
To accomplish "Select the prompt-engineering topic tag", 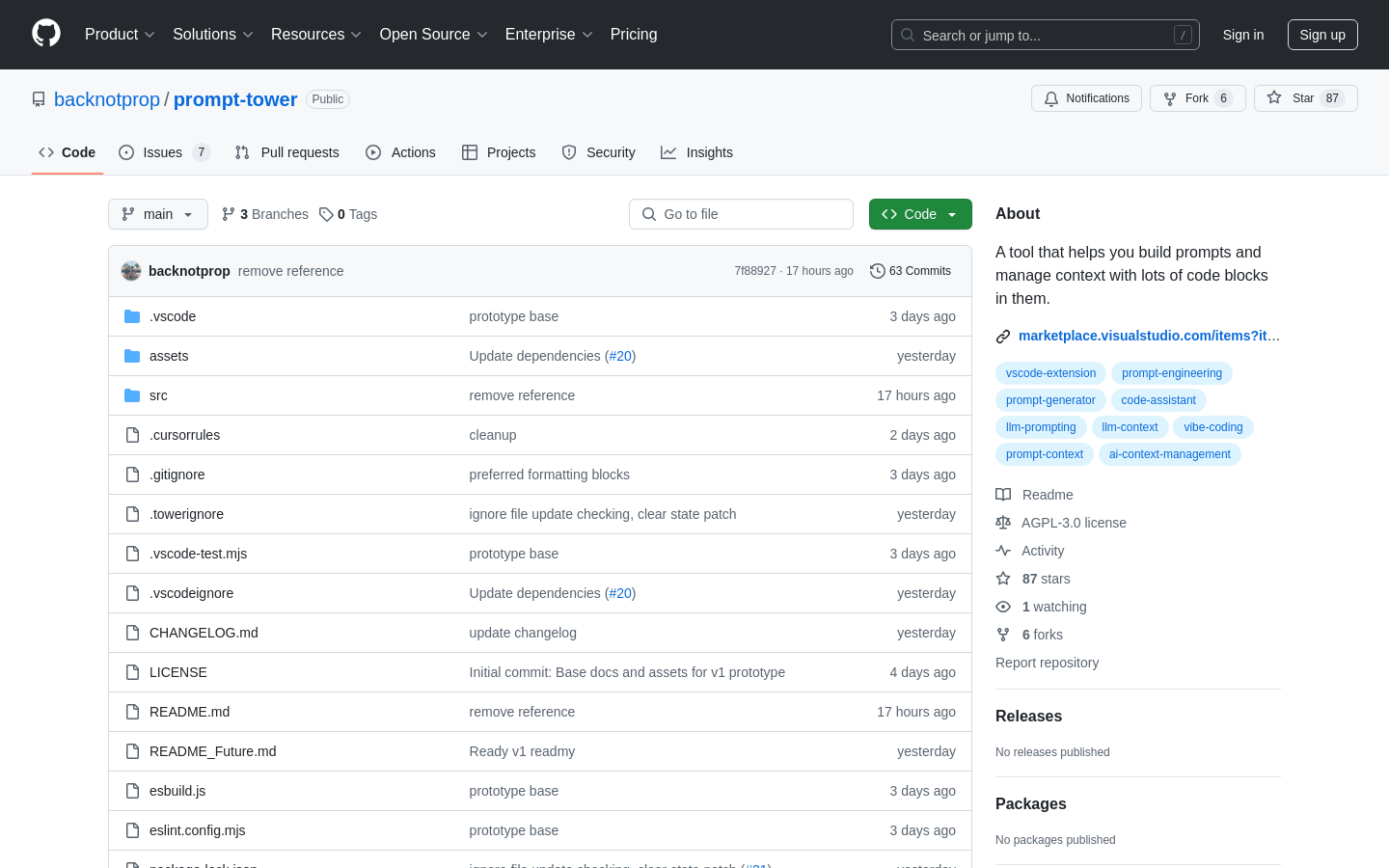I will pyautogui.click(x=1172, y=373).
